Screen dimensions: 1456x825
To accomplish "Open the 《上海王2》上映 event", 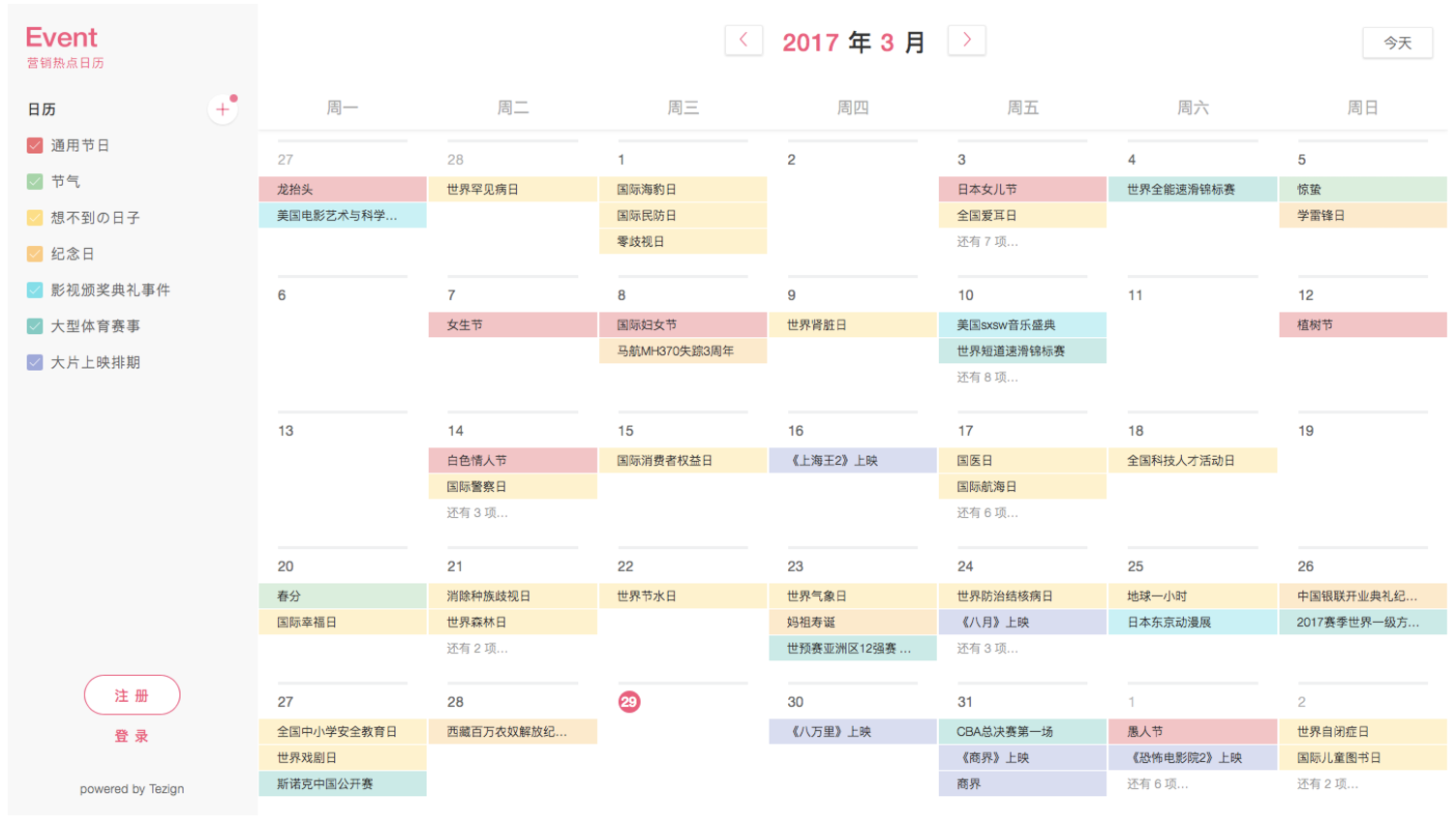I will [x=852, y=461].
